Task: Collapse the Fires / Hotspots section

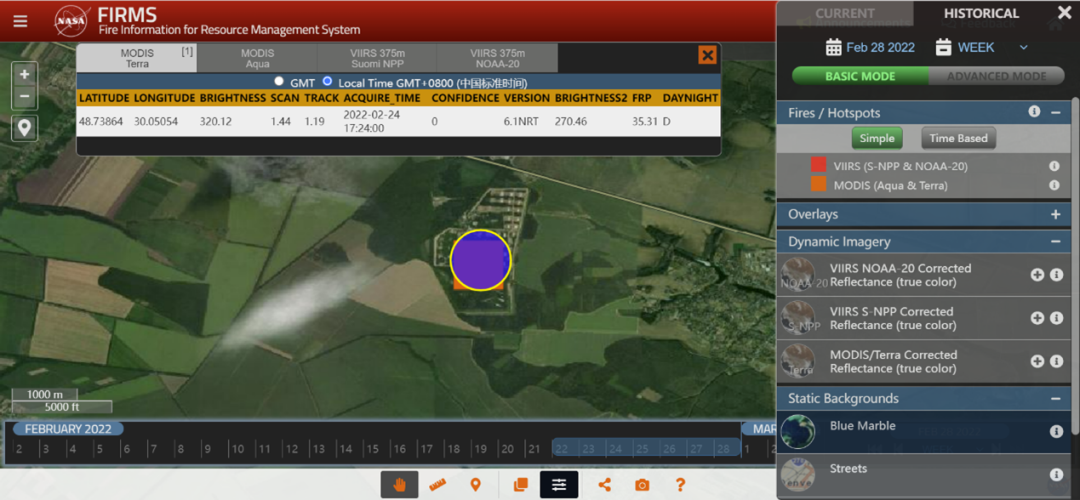Action: point(1055,113)
